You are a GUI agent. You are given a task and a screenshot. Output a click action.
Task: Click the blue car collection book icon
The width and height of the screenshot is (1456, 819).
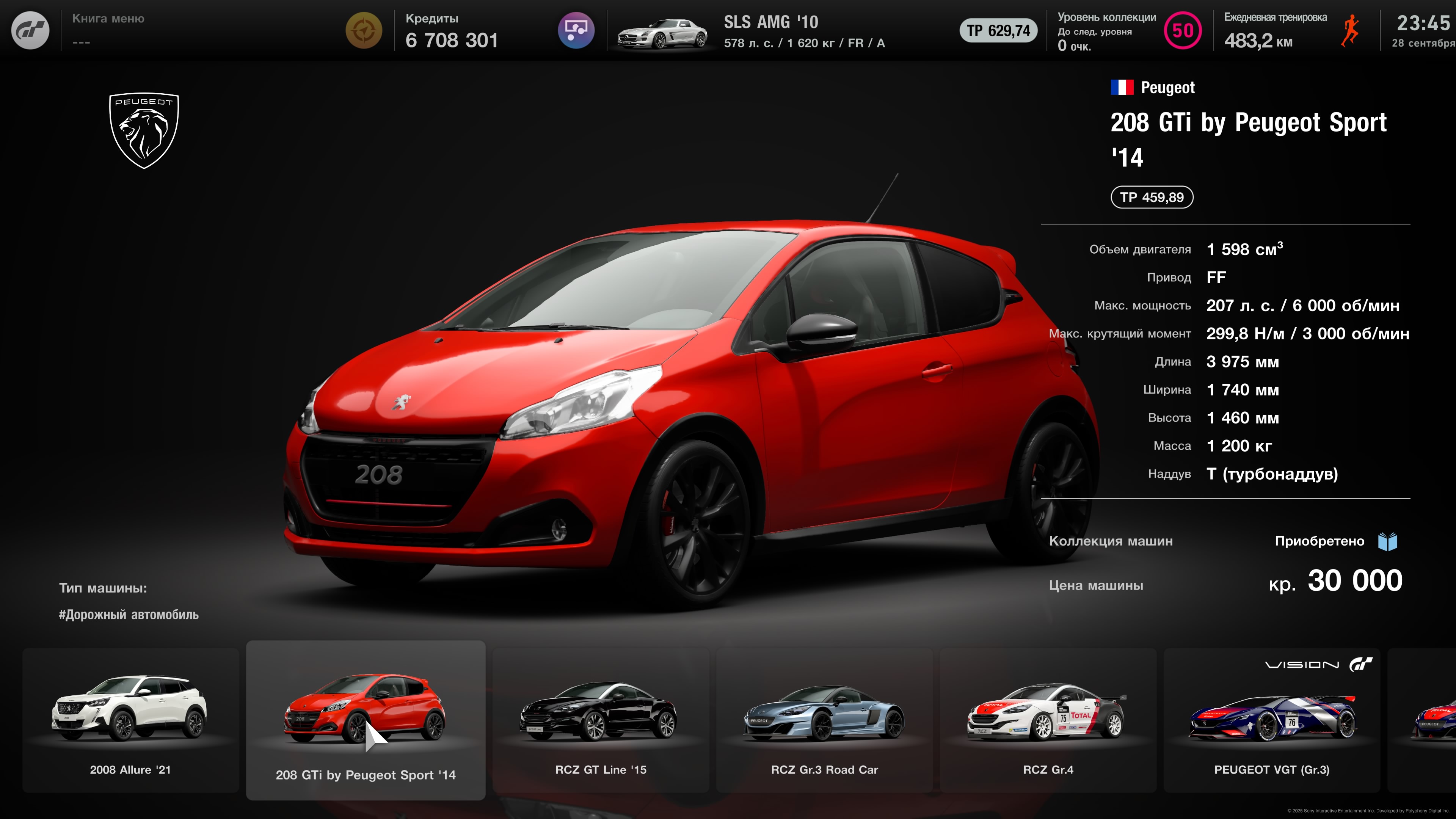1387,541
